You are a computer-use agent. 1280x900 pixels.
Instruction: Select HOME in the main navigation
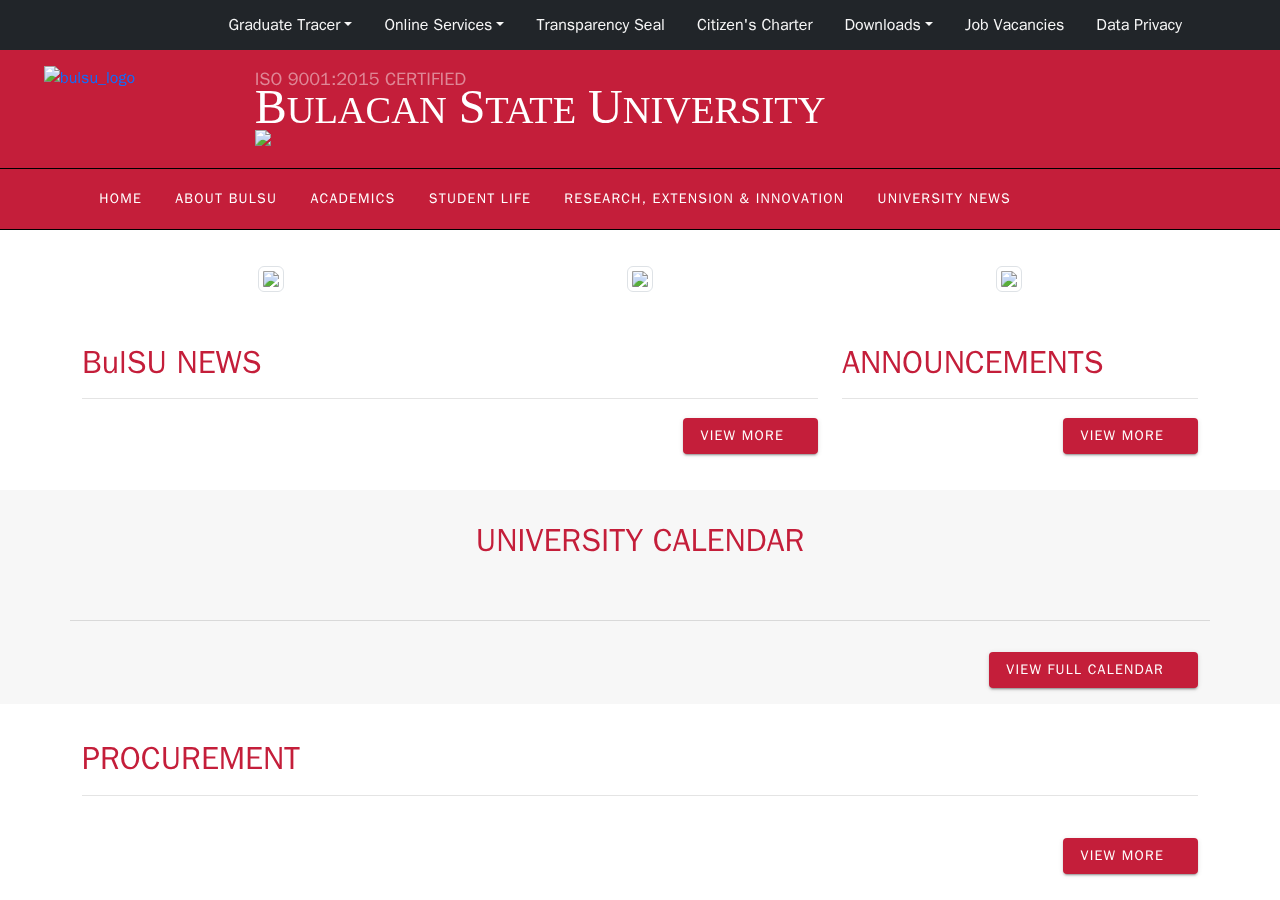[120, 199]
